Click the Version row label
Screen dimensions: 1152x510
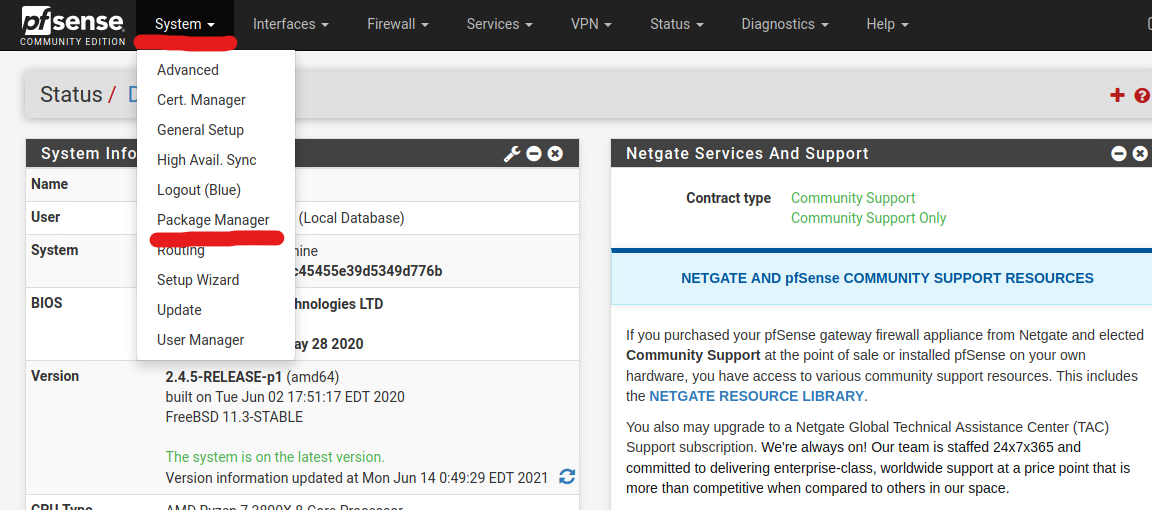[55, 376]
